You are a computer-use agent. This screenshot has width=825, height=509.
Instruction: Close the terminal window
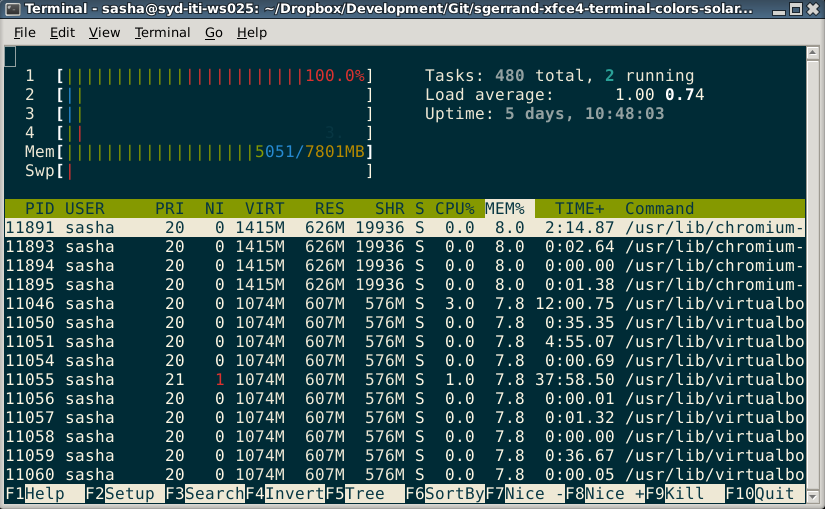click(811, 9)
